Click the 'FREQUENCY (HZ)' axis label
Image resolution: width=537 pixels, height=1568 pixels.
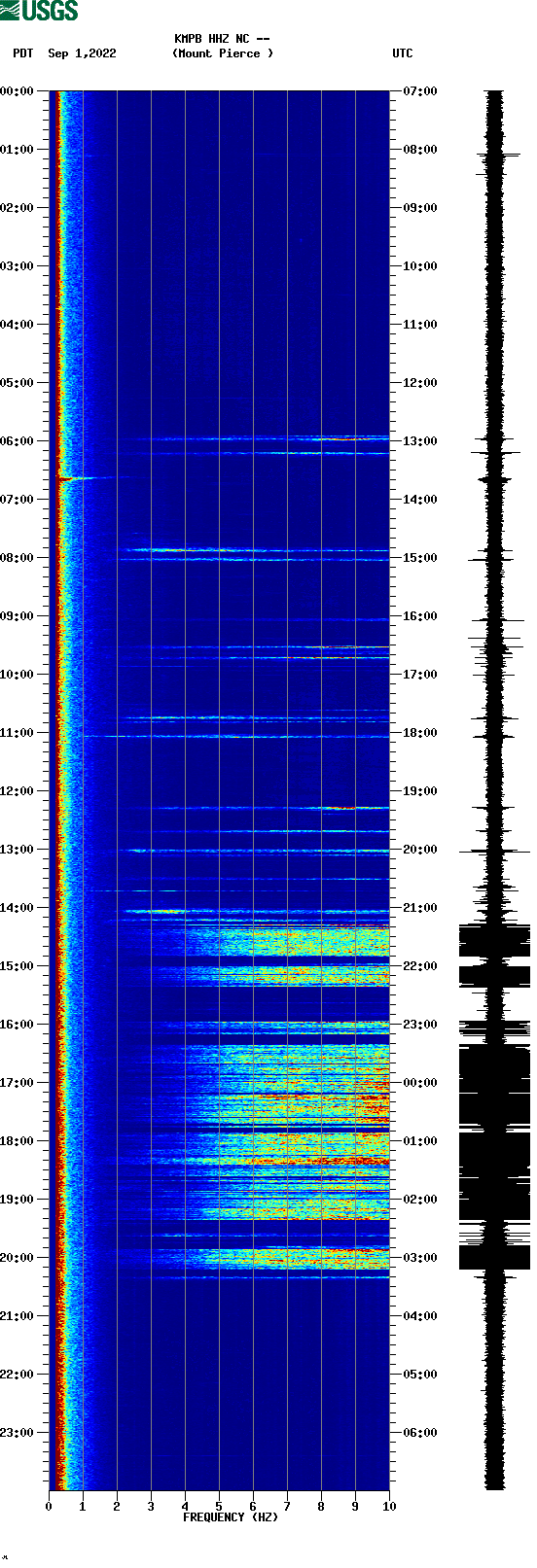click(x=231, y=1517)
